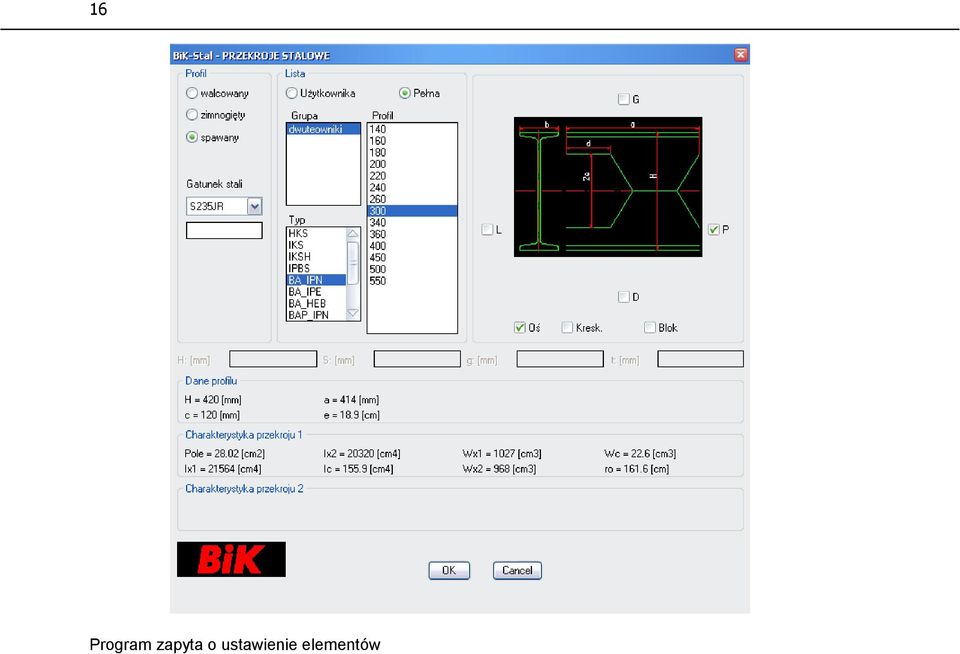Select IKSH in the Typ list
Viewport: 960px width, 654px height.
(317, 257)
